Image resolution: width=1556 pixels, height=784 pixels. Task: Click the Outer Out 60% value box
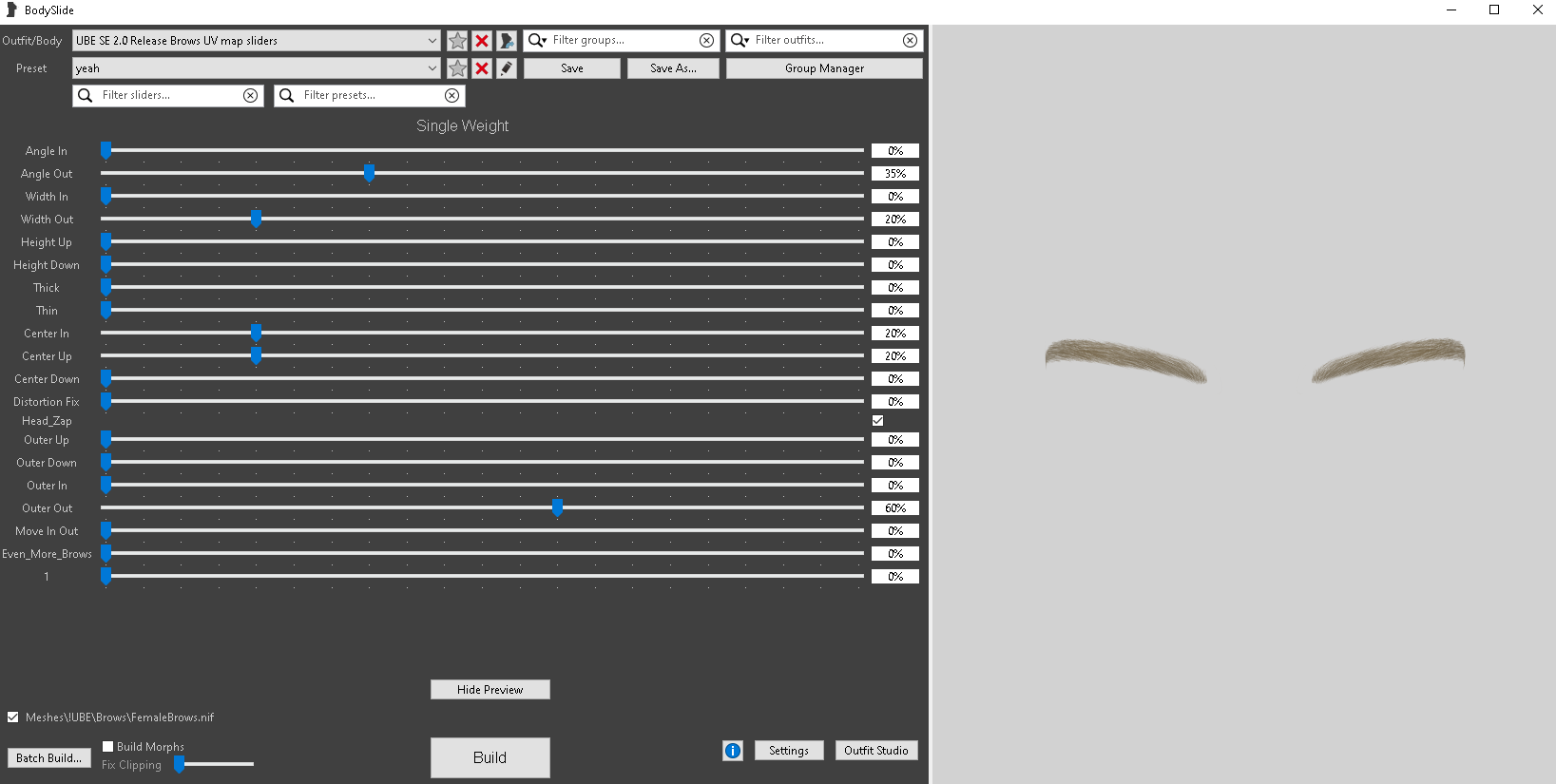pyautogui.click(x=895, y=508)
